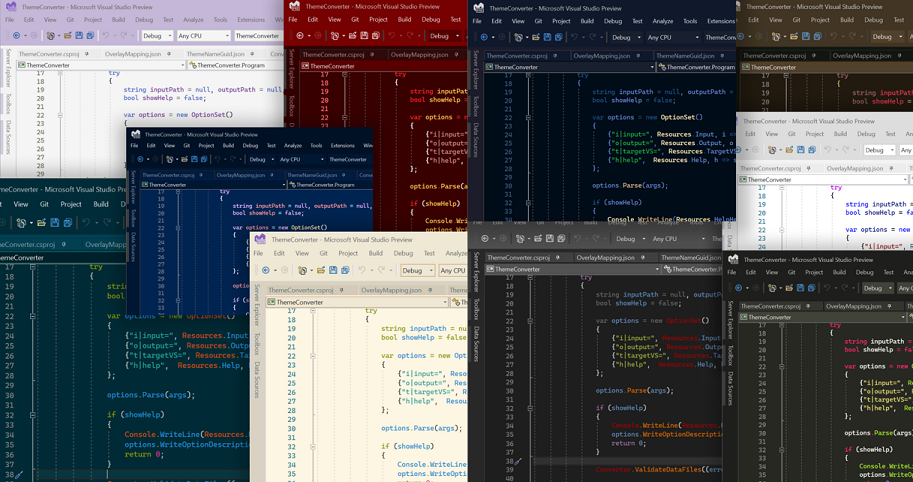Open Data Sources side tab in light purple window
This screenshot has height=482, width=913.
[8, 137]
